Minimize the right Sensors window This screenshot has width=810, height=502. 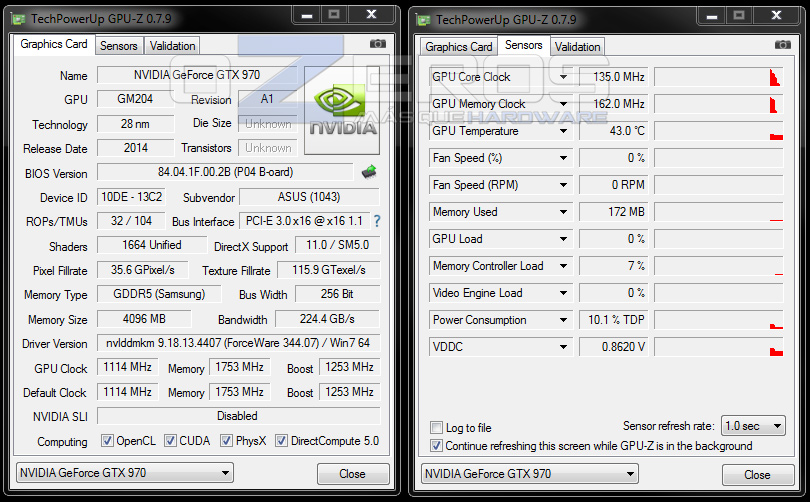pos(712,16)
